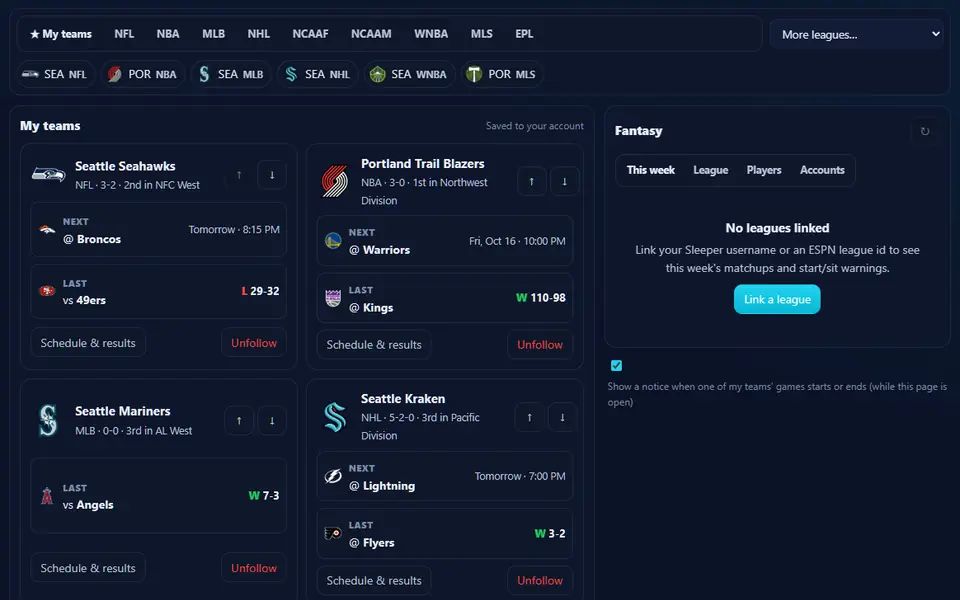Click the 'No leagues linked' heading
Image resolution: width=960 pixels, height=600 pixels.
777,228
